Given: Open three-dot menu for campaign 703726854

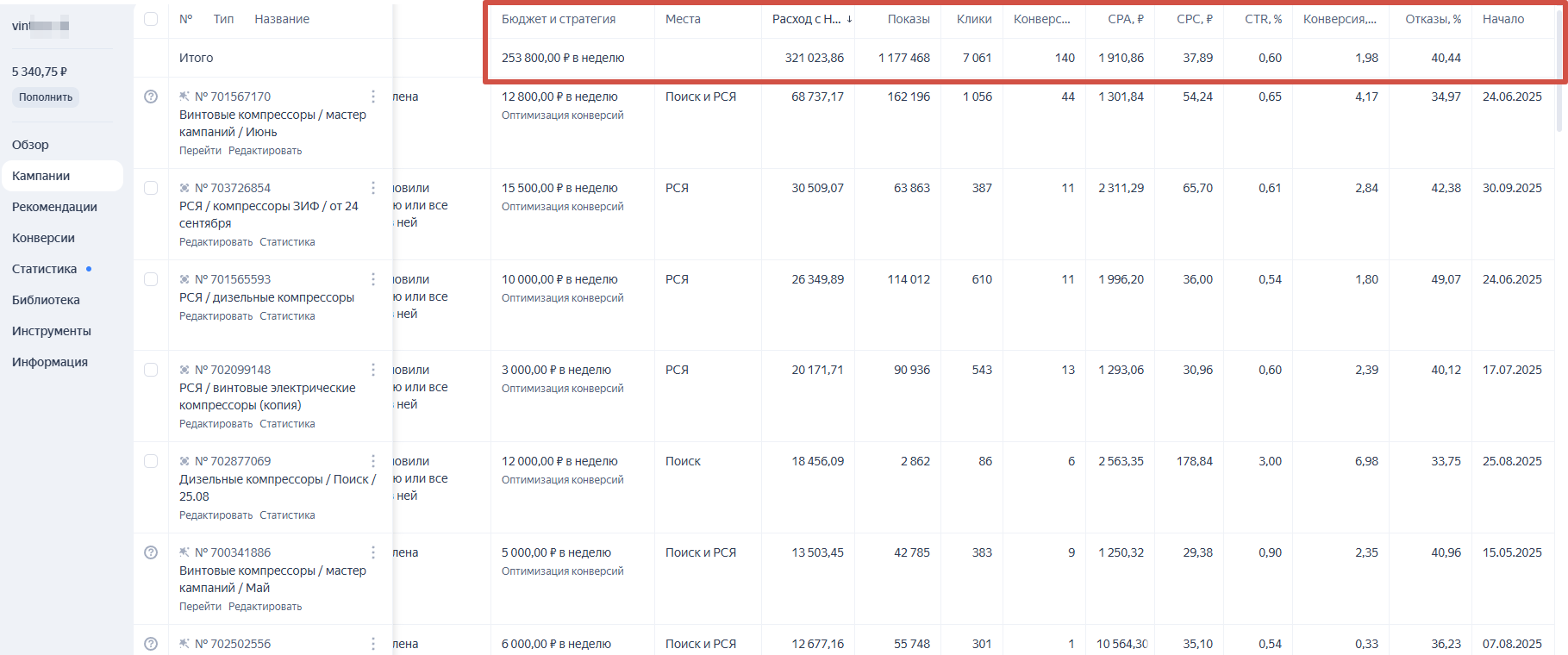Looking at the screenshot, I should 372,188.
